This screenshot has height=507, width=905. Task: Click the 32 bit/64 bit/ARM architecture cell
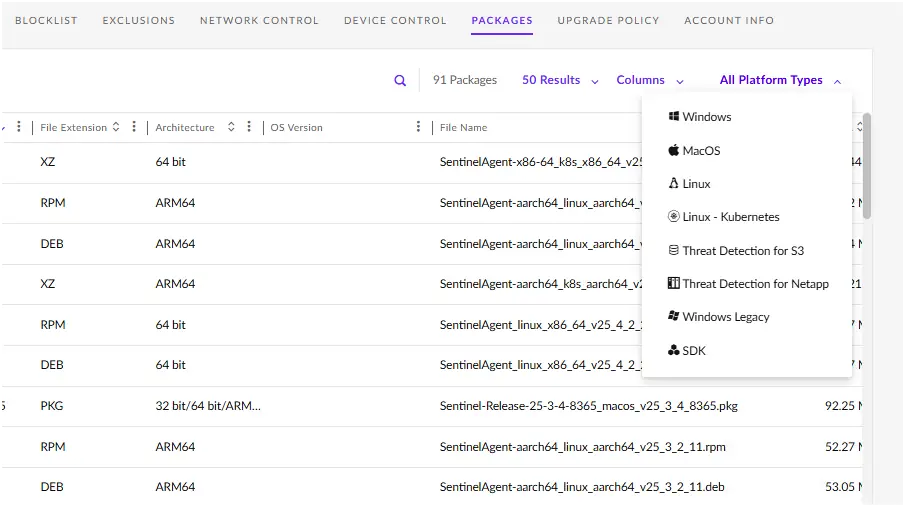pyautogui.click(x=208, y=406)
